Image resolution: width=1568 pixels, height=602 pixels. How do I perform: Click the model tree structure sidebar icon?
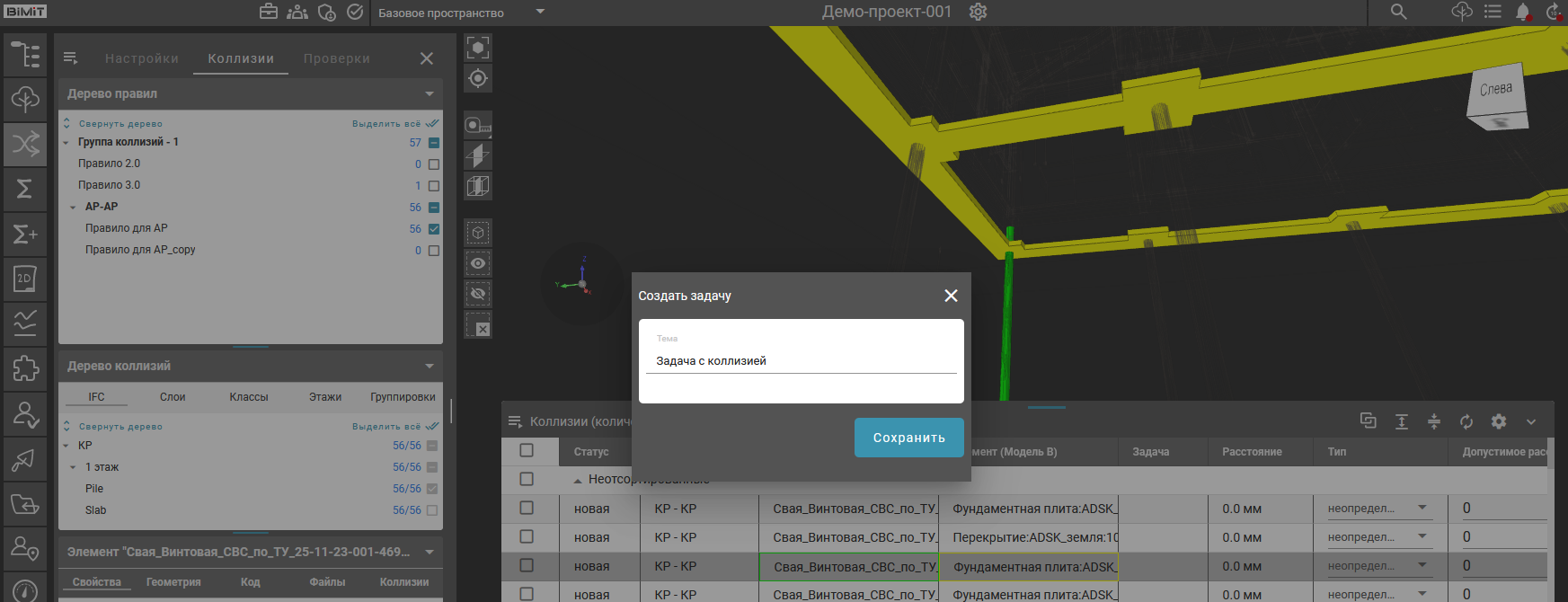pos(25,55)
